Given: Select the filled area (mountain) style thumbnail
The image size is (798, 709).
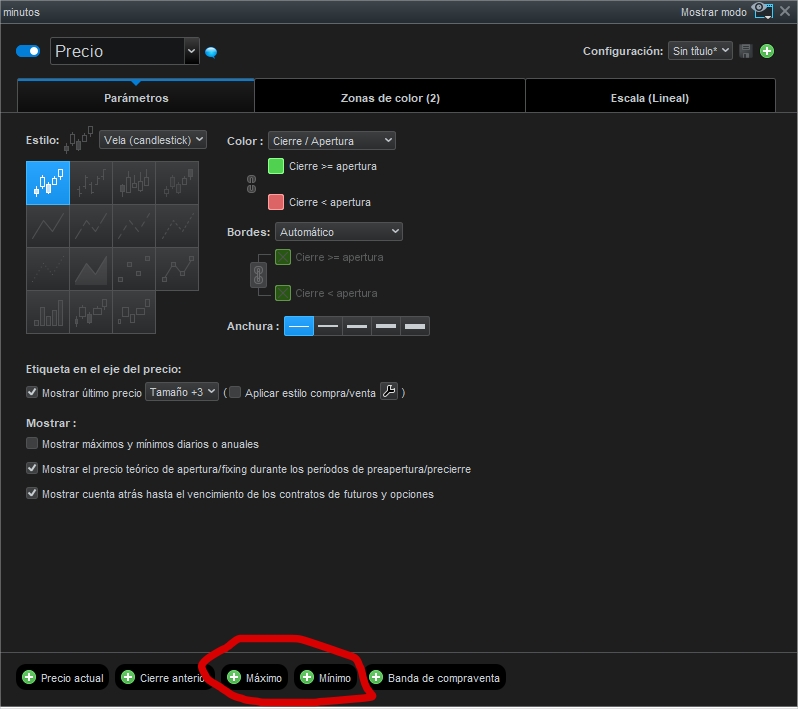Looking at the screenshot, I should pyautogui.click(x=91, y=269).
